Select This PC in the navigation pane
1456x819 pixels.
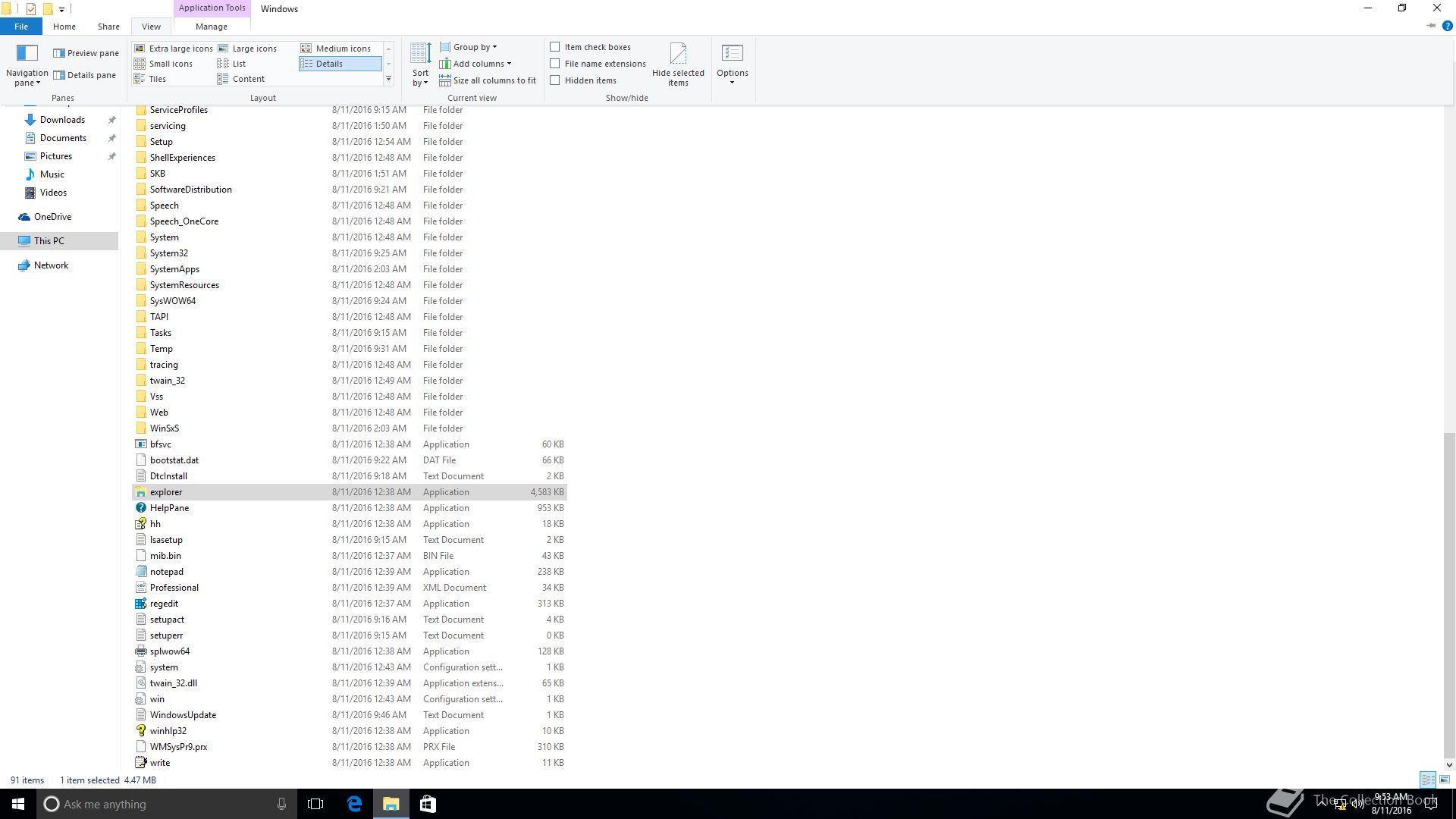(x=49, y=241)
